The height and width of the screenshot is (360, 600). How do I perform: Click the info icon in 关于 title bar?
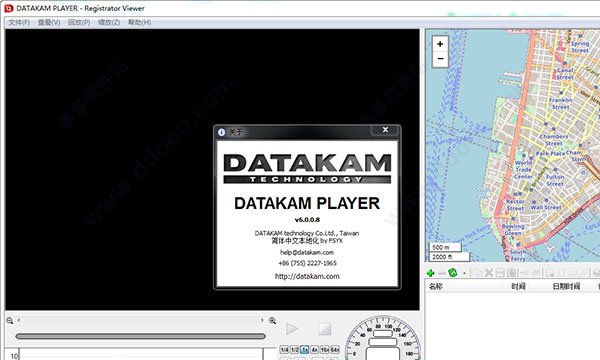[221, 132]
